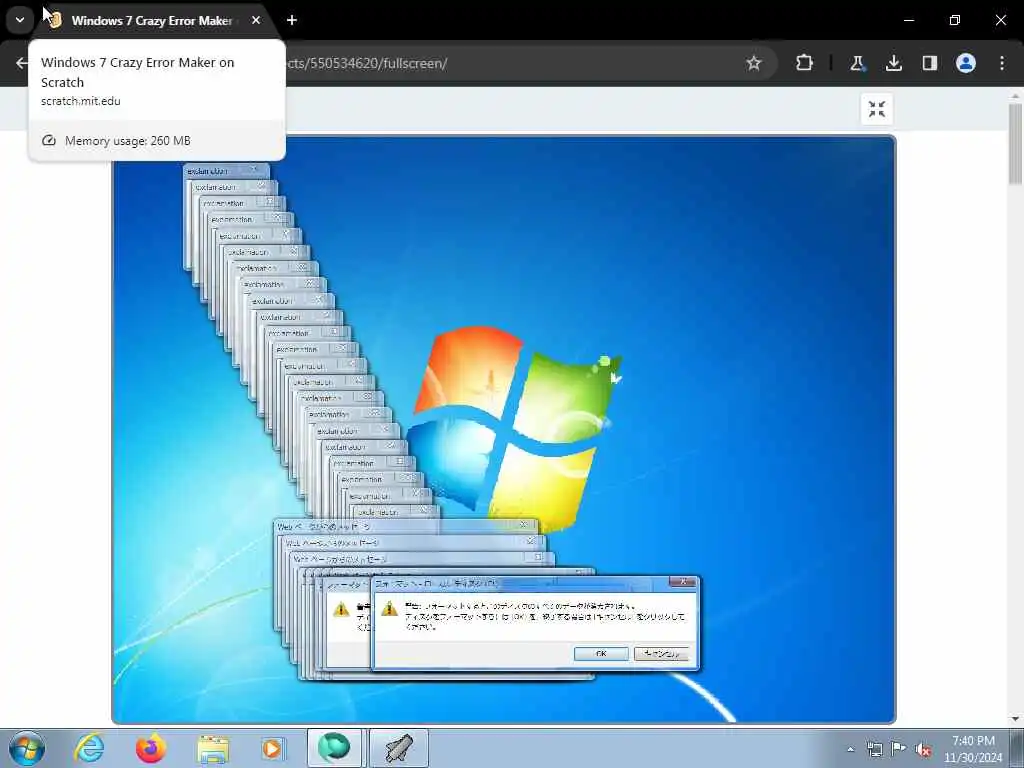This screenshot has height=768, width=1024.
Task: Click OK in the front warning dialog
Action: (601, 653)
